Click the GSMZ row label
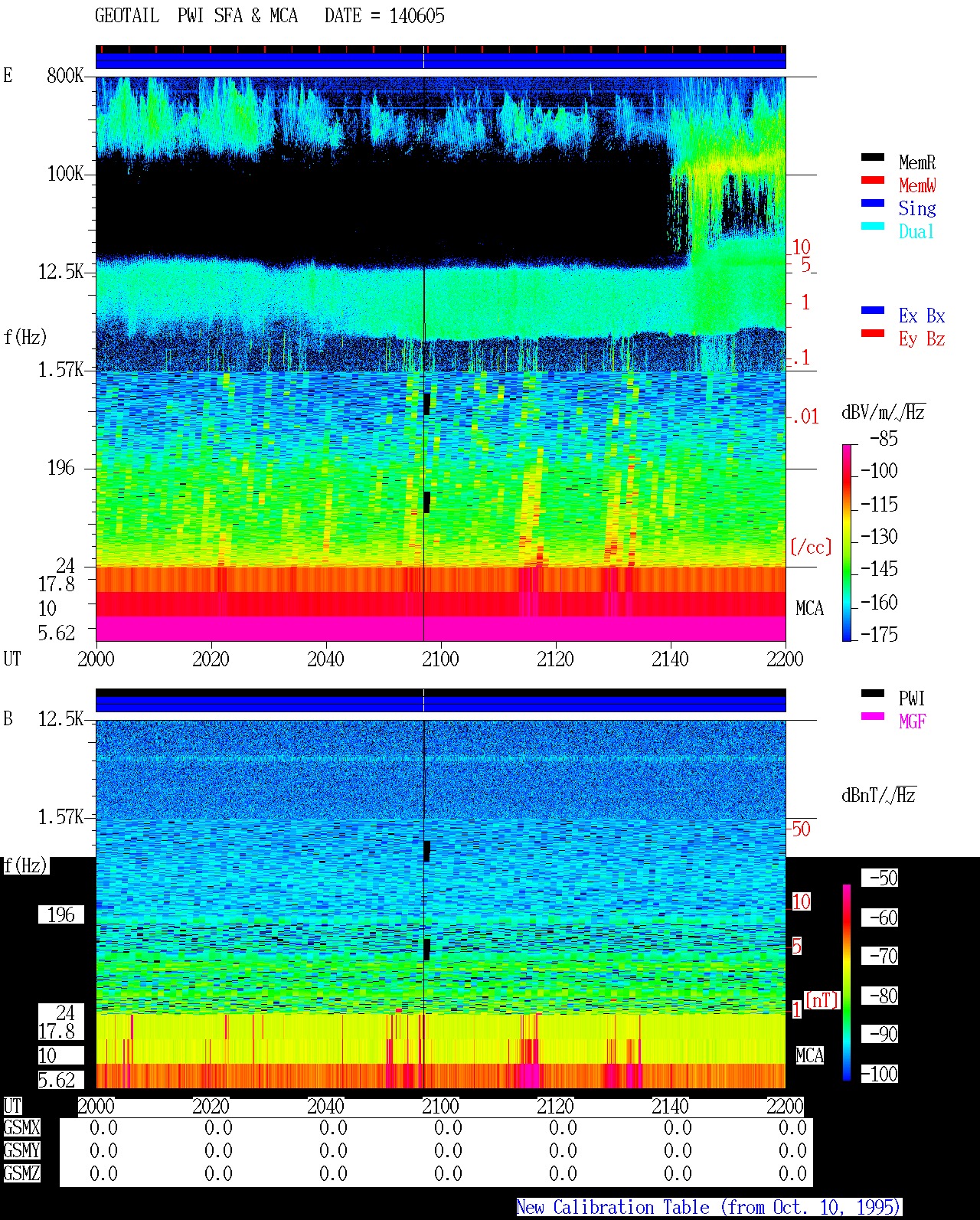The image size is (980, 1220). [21, 1174]
